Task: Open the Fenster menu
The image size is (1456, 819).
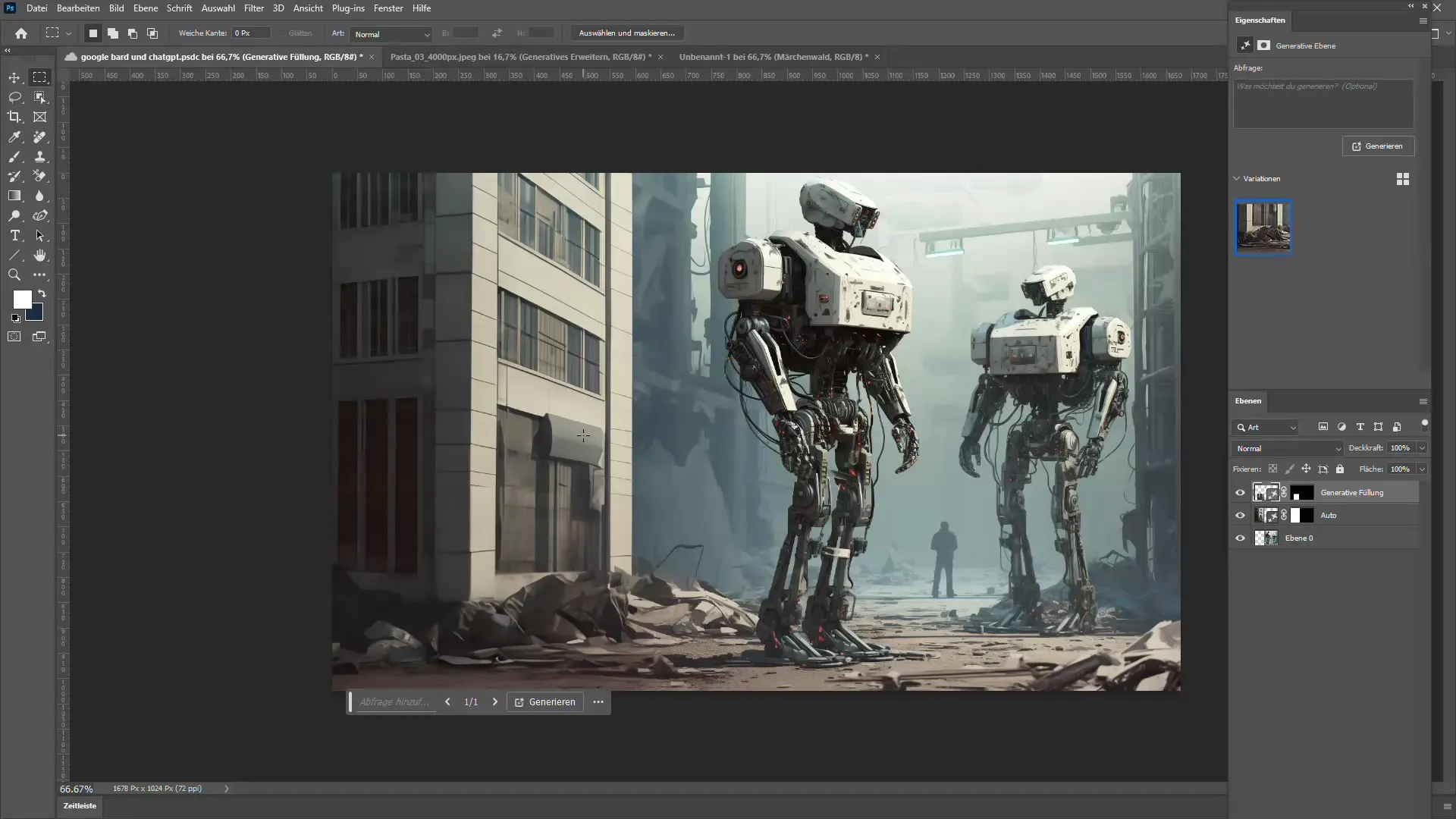Action: [388, 8]
